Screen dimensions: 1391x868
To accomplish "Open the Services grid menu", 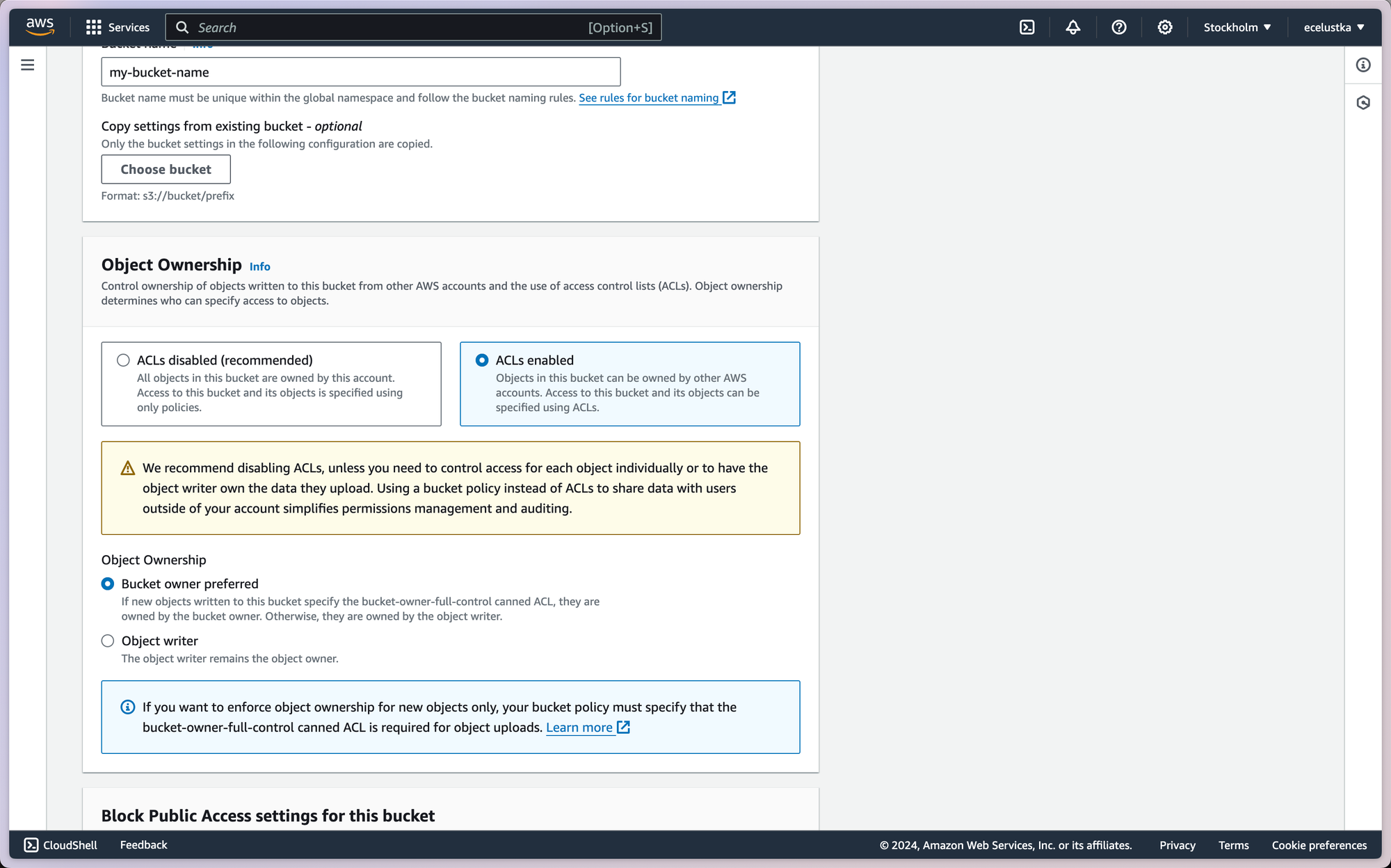I will click(x=118, y=27).
